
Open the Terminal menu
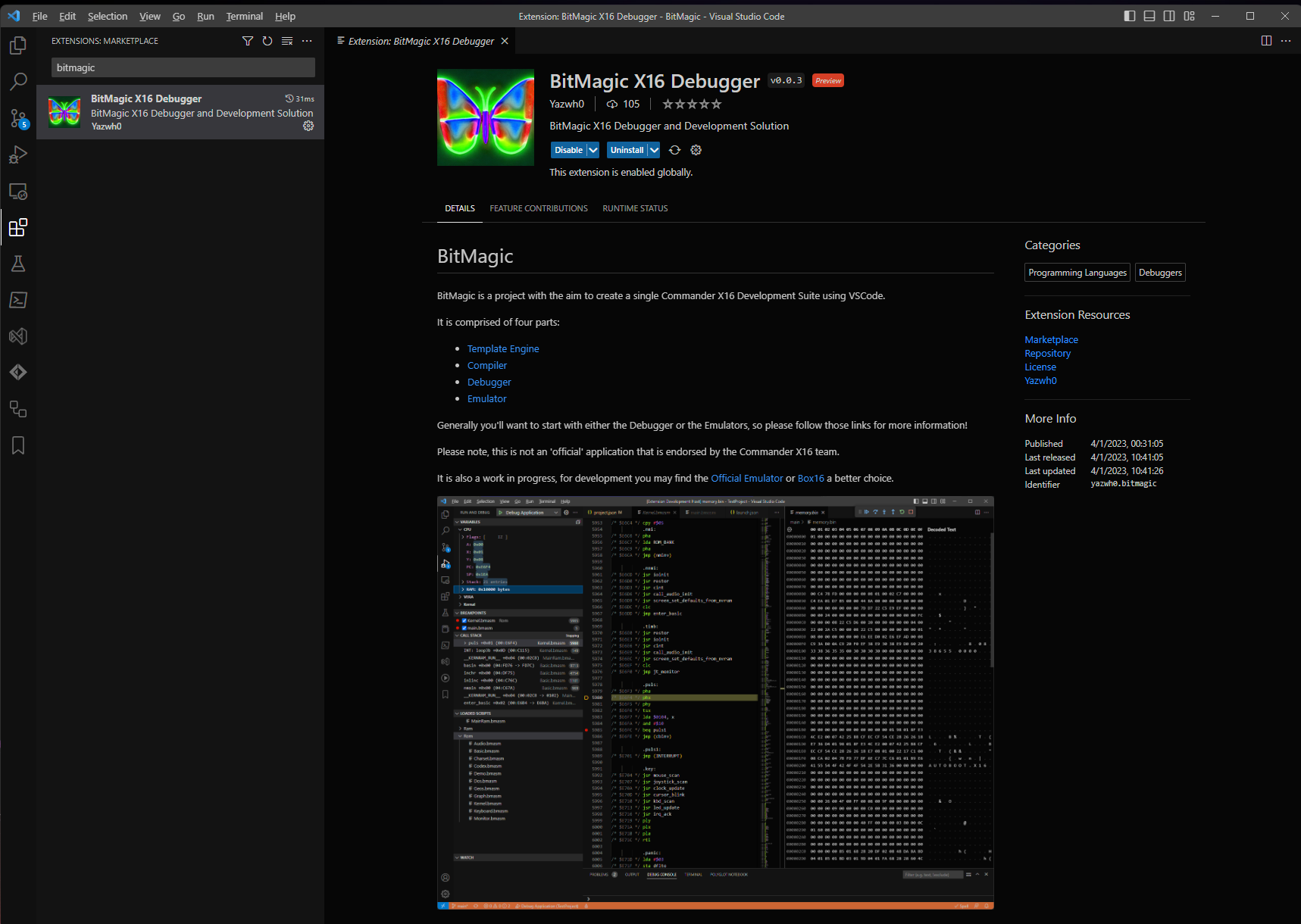245,16
